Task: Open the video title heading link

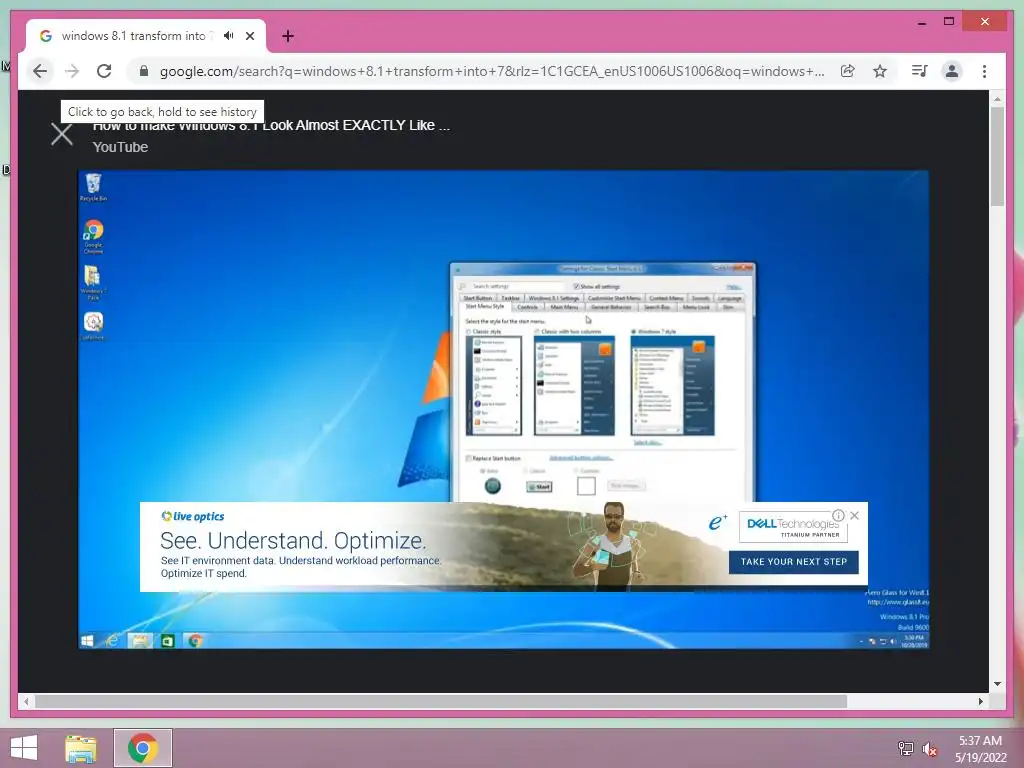Action: tap(271, 125)
